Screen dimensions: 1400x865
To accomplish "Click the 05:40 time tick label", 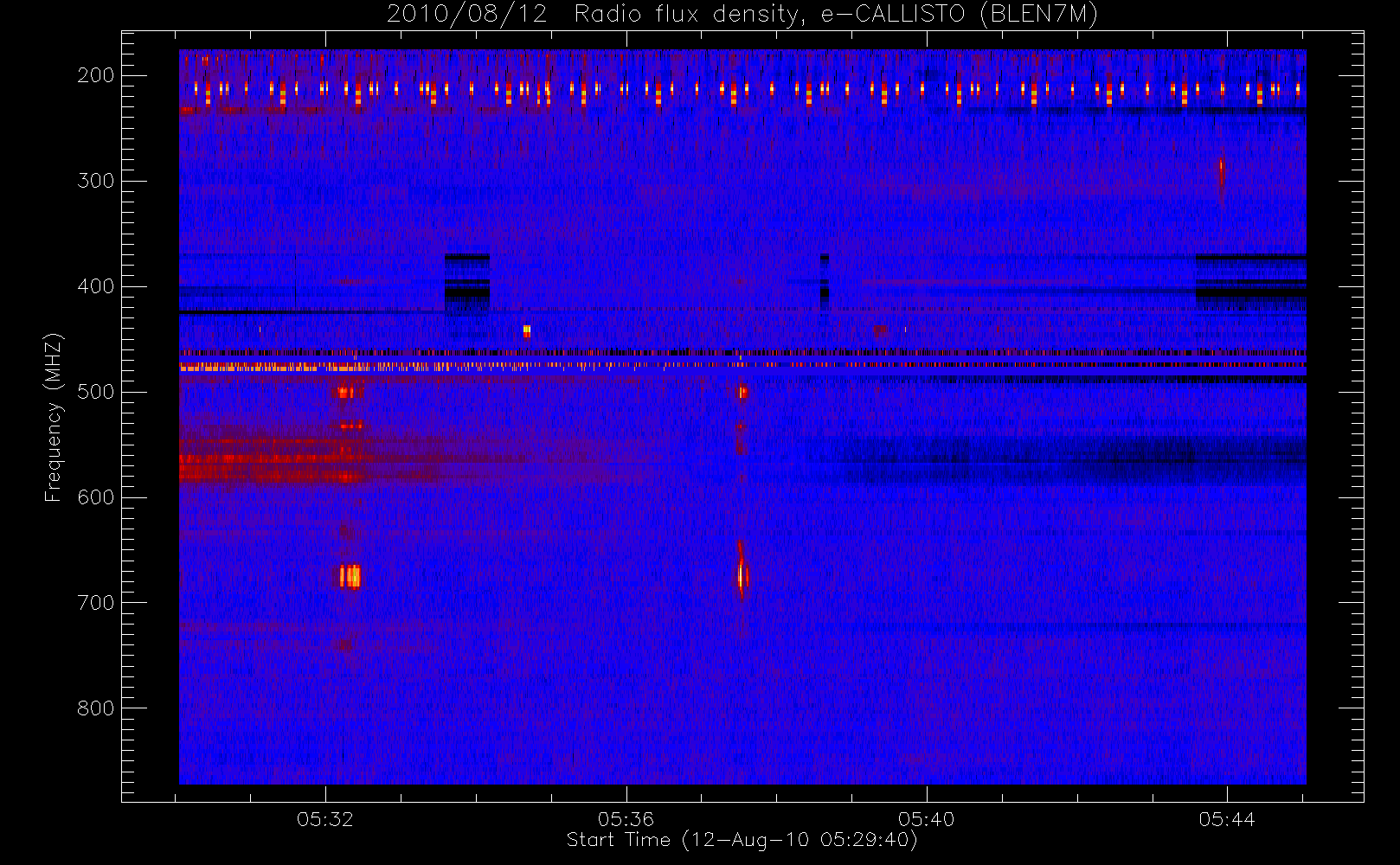I will 926,819.
